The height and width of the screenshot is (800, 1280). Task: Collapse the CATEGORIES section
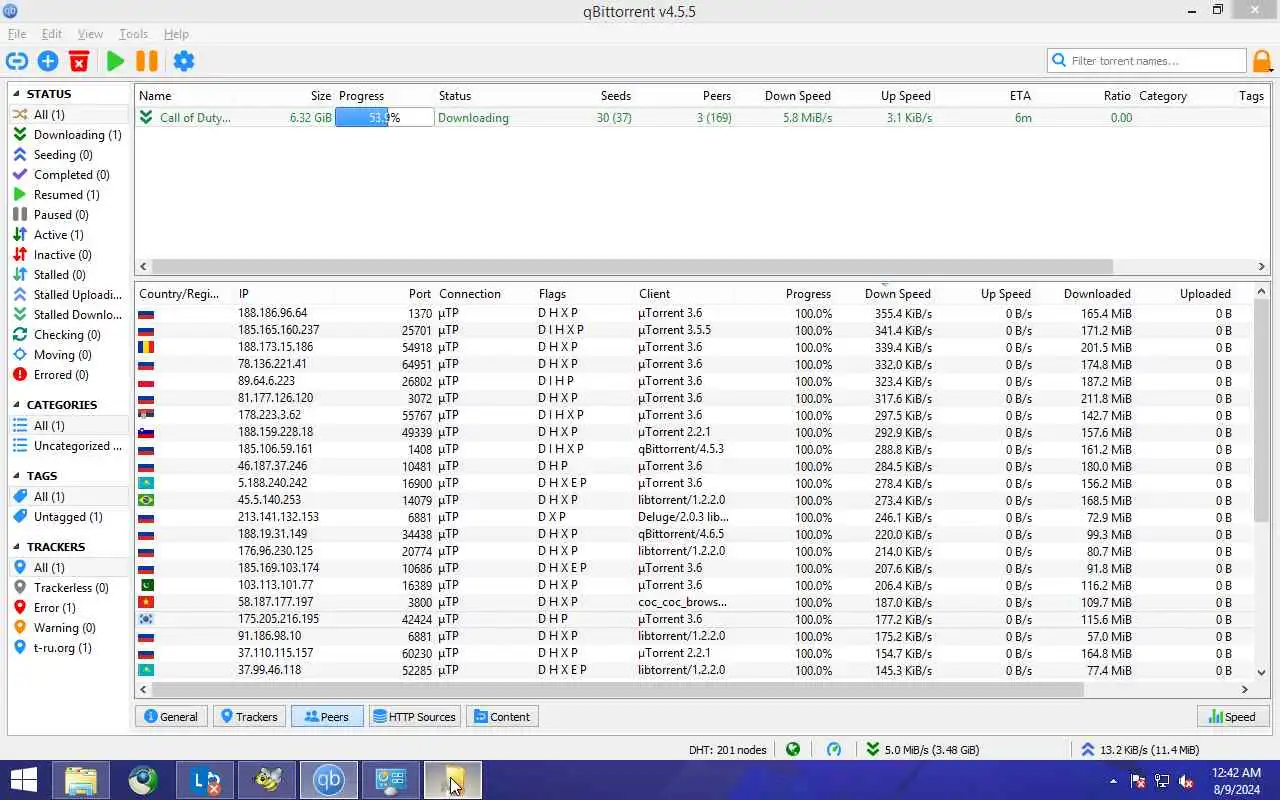17,405
